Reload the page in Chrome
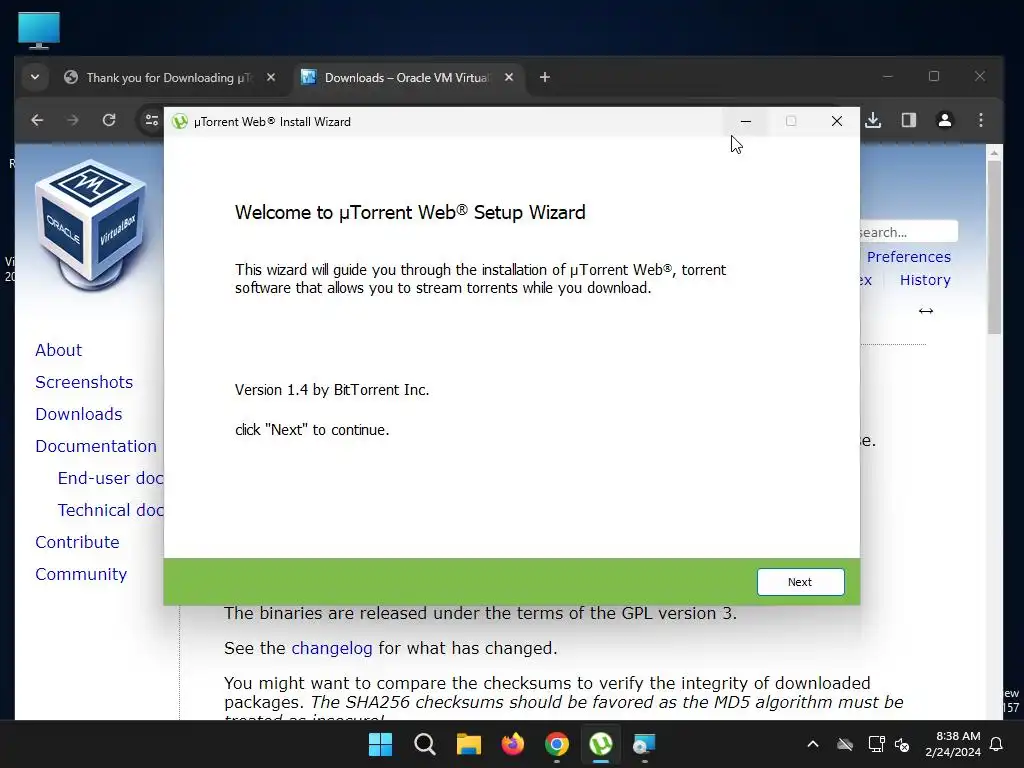 (x=109, y=120)
